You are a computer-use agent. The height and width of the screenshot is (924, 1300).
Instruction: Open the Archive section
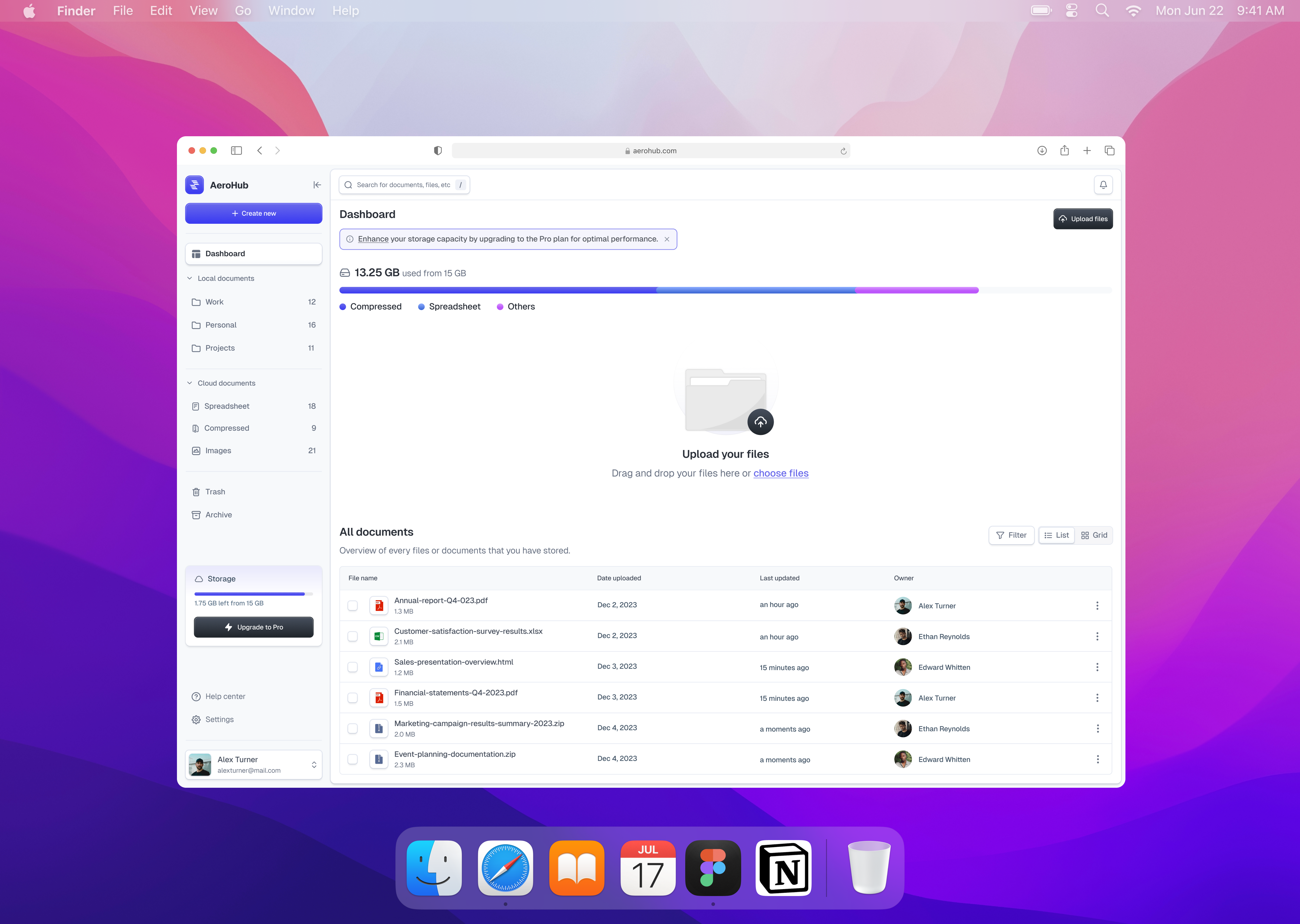[218, 515]
